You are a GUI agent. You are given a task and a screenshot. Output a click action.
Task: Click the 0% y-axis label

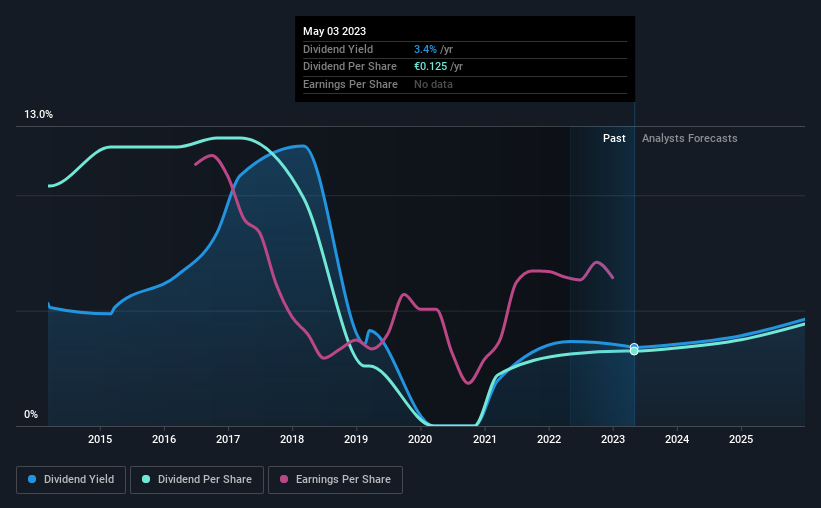[x=31, y=414]
